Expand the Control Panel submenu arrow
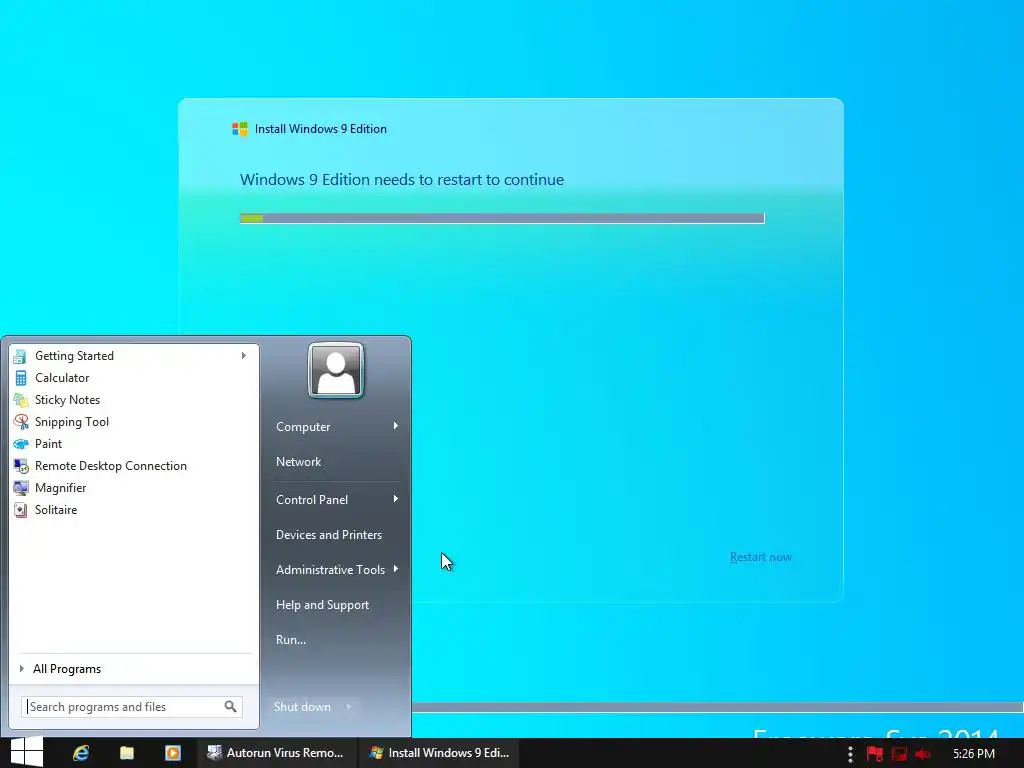The image size is (1024, 768). click(396, 499)
